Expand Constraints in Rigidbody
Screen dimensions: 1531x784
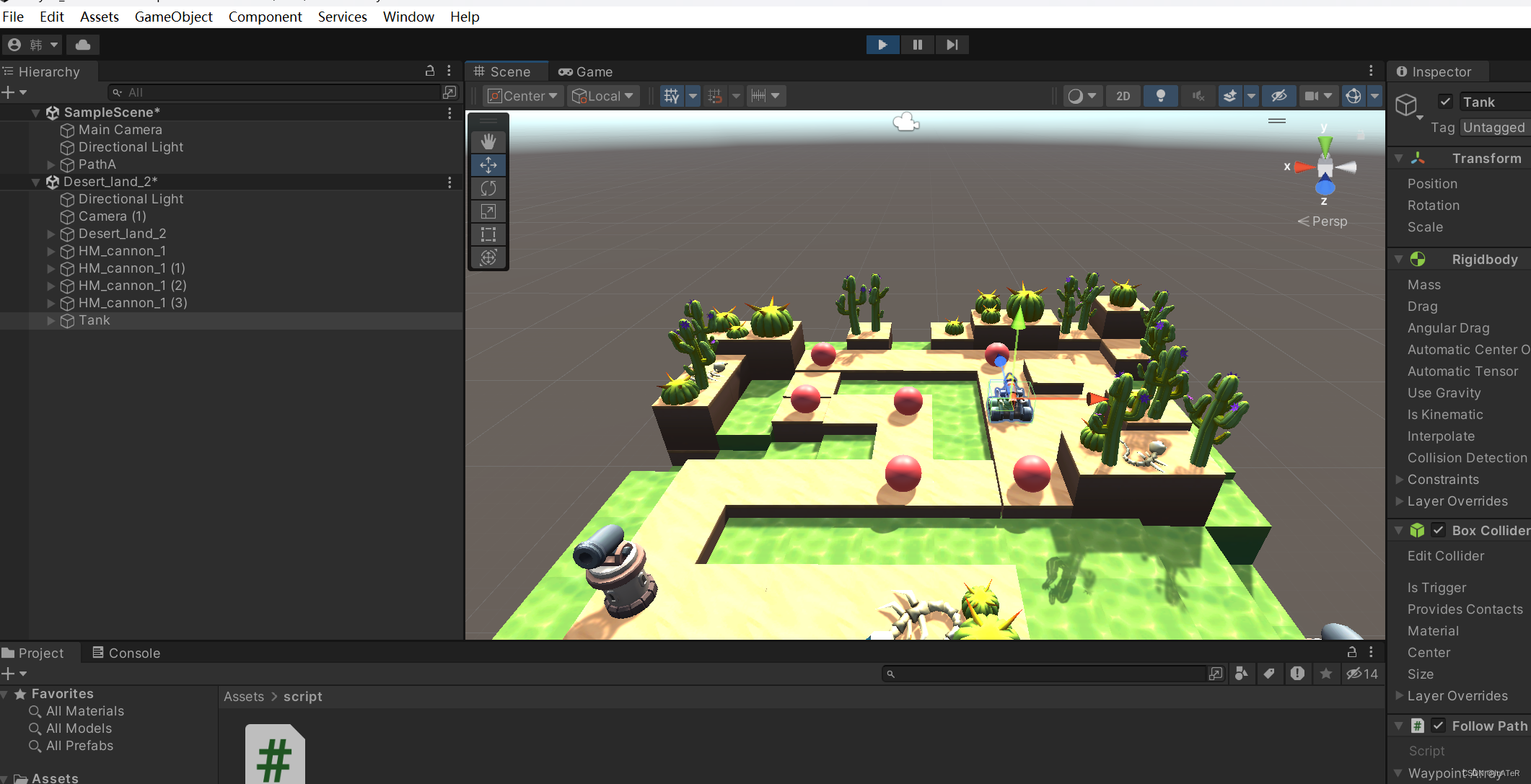1399,480
